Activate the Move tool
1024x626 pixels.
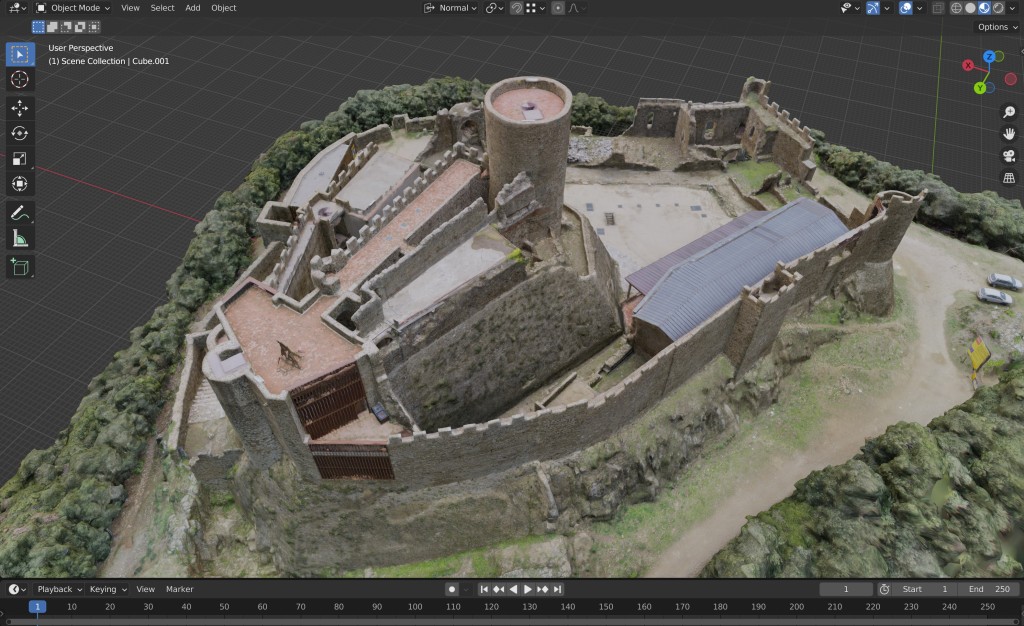pos(20,107)
